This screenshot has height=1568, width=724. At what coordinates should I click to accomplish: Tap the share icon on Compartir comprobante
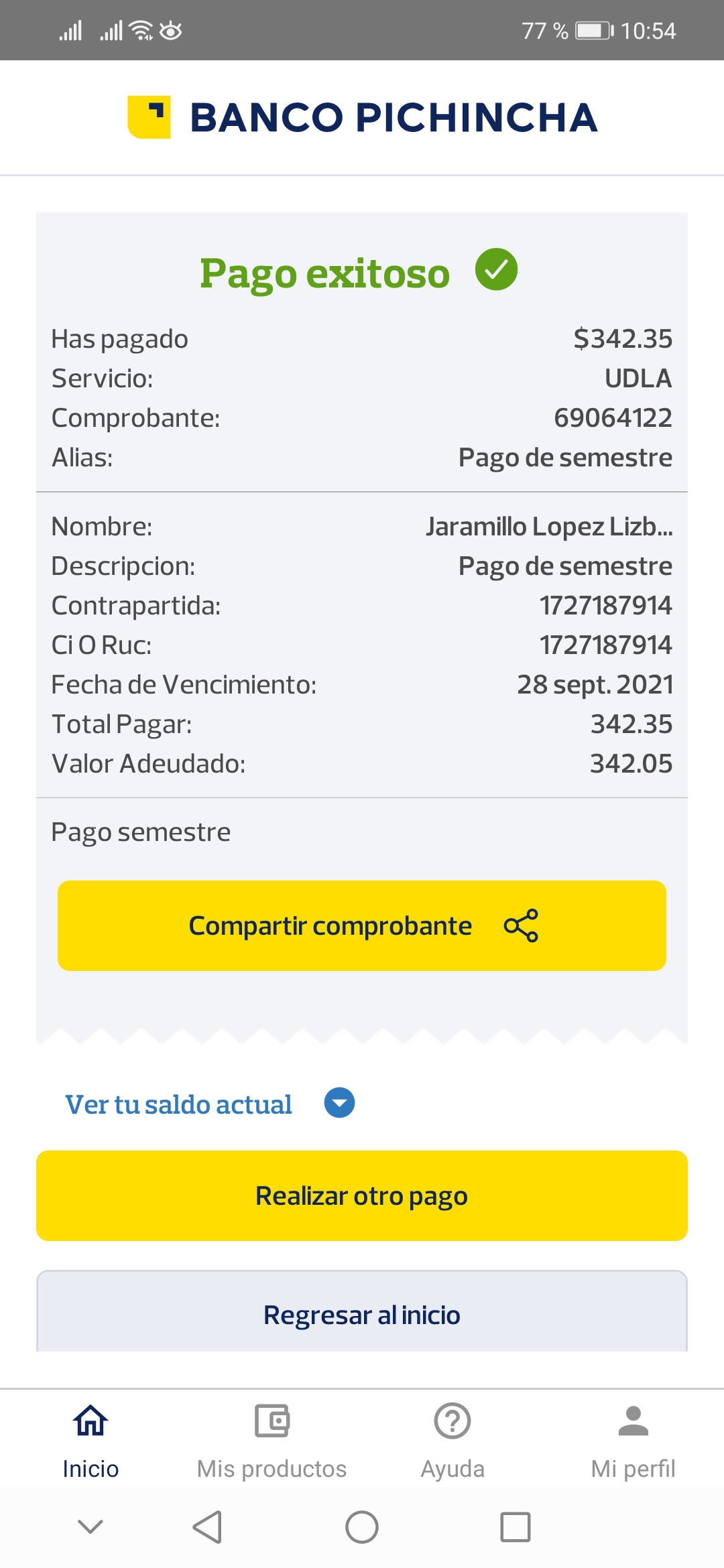pos(521,925)
